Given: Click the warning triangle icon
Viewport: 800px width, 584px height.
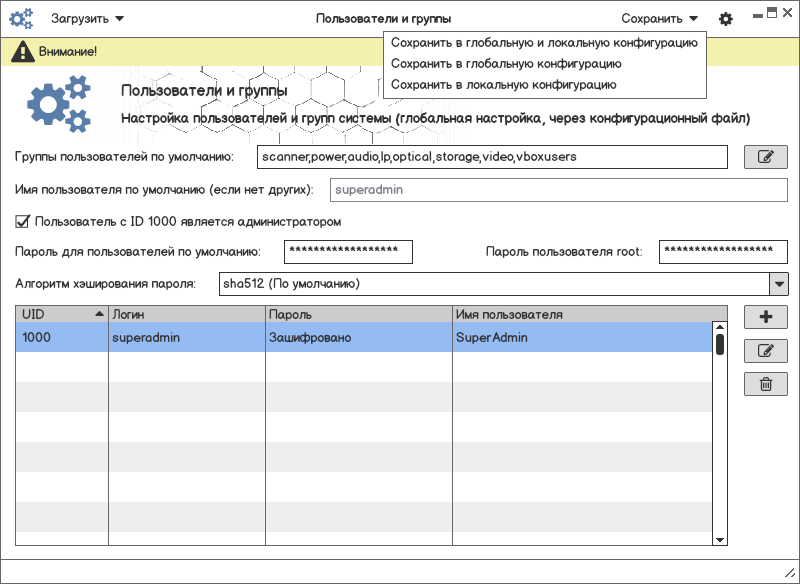Looking at the screenshot, I should (21, 51).
